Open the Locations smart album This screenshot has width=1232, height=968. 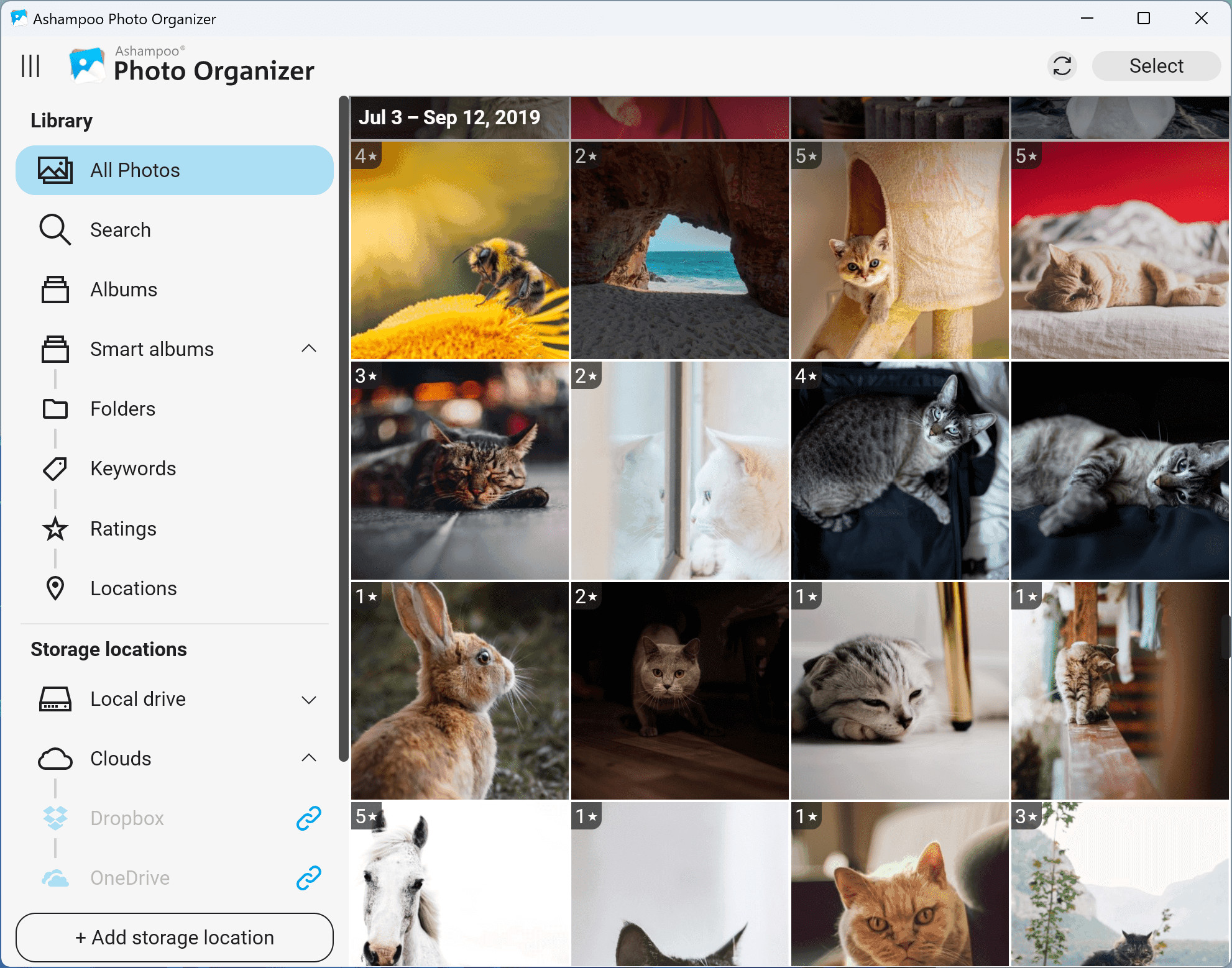175,588
